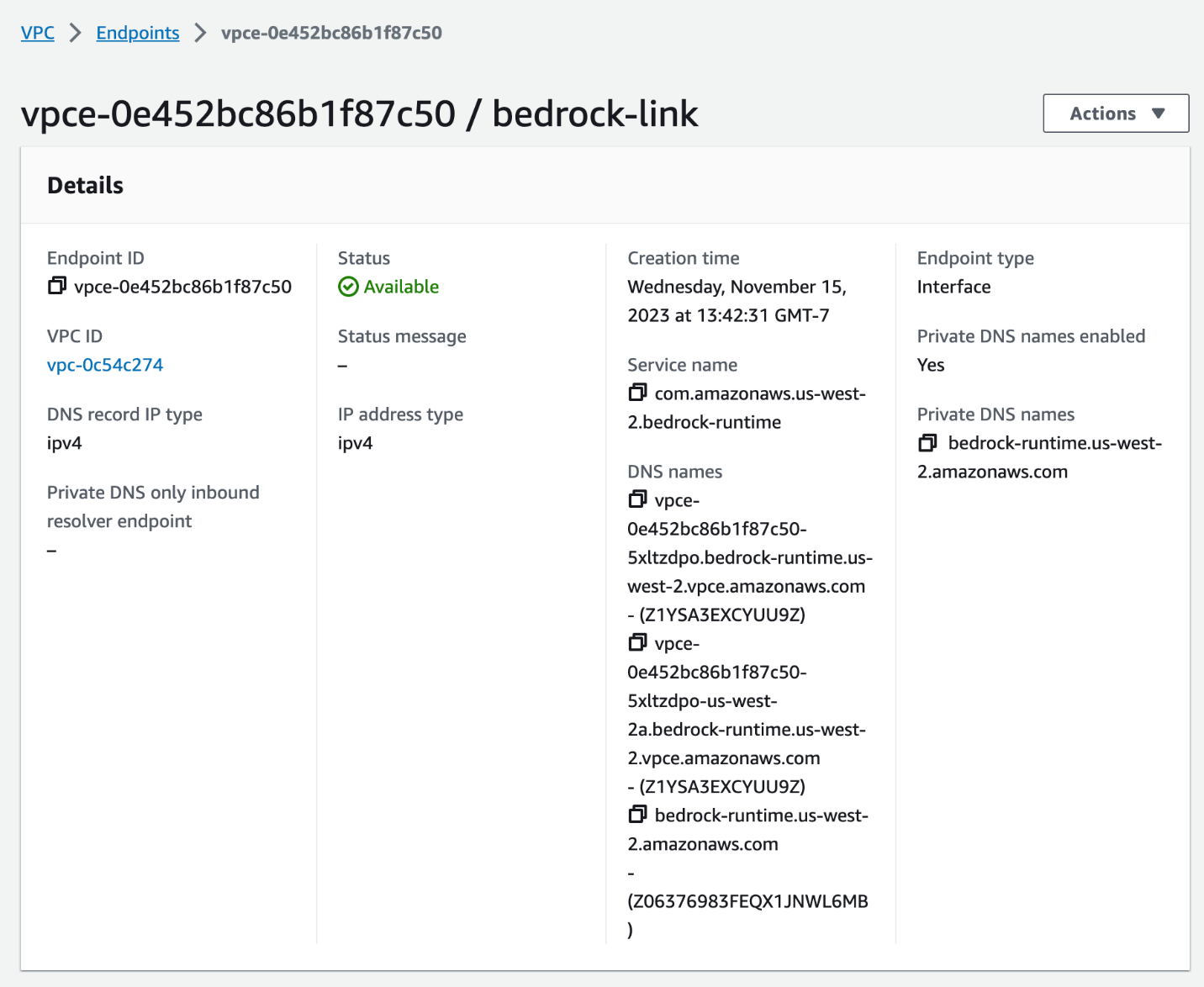Navigate to VPC via breadcrumb

pyautogui.click(x=37, y=33)
